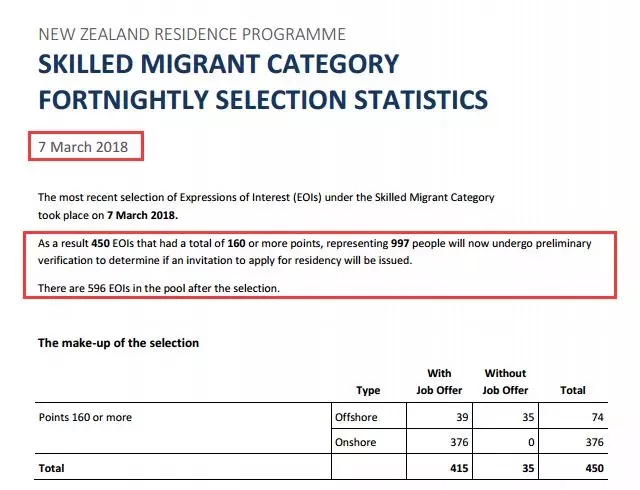Screen dimensions: 640x490
Task: Click the Offshore total value 74
Action: [598, 417]
